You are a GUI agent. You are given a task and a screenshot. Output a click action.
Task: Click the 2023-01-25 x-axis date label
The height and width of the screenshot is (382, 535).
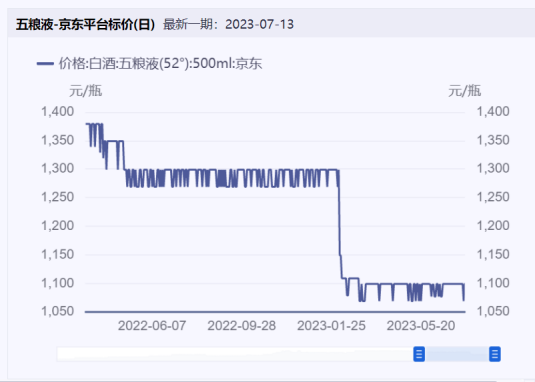point(331,326)
